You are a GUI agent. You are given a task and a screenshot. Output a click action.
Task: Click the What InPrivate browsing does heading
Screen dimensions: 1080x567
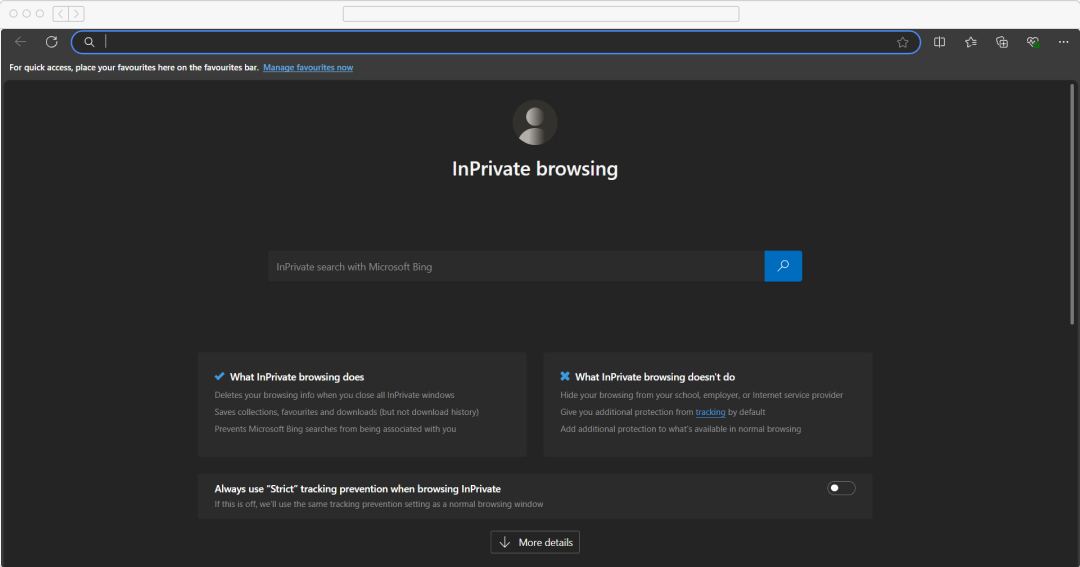pyautogui.click(x=297, y=377)
